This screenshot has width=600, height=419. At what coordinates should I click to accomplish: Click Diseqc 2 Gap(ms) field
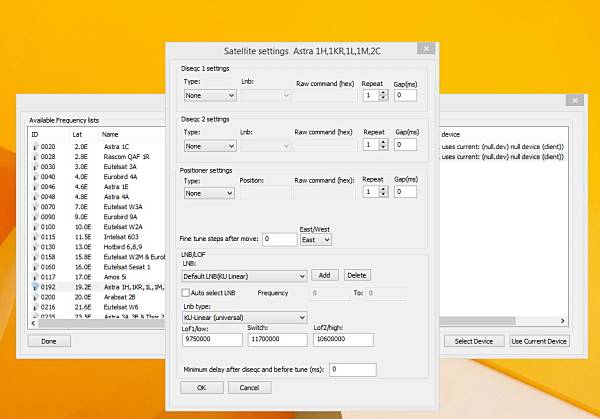click(405, 145)
